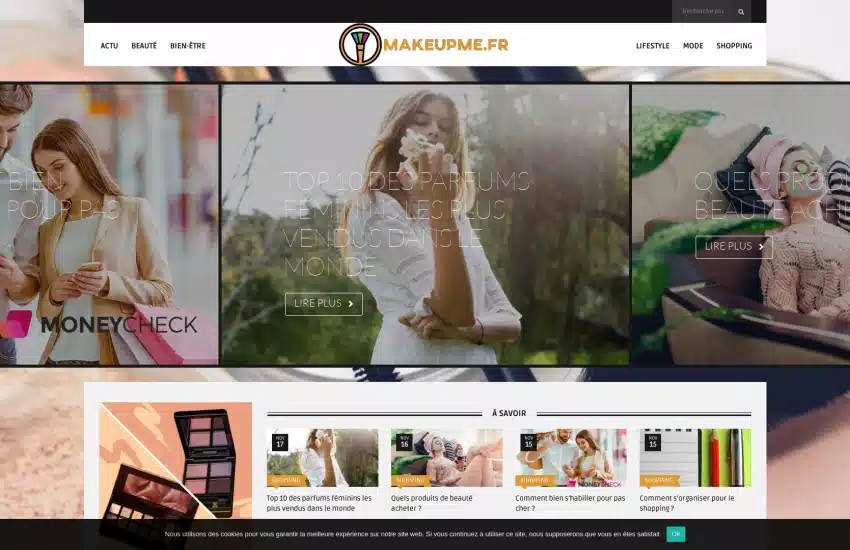Click the MakeUpMe.fr brush logo
Viewport: 850px width, 550px height.
coord(360,44)
